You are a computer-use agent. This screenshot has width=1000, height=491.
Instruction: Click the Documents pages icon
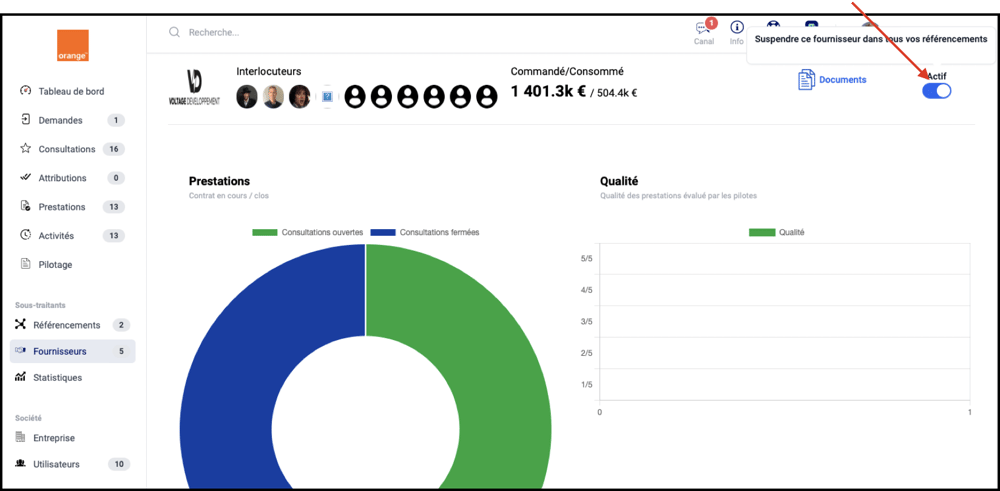806,80
